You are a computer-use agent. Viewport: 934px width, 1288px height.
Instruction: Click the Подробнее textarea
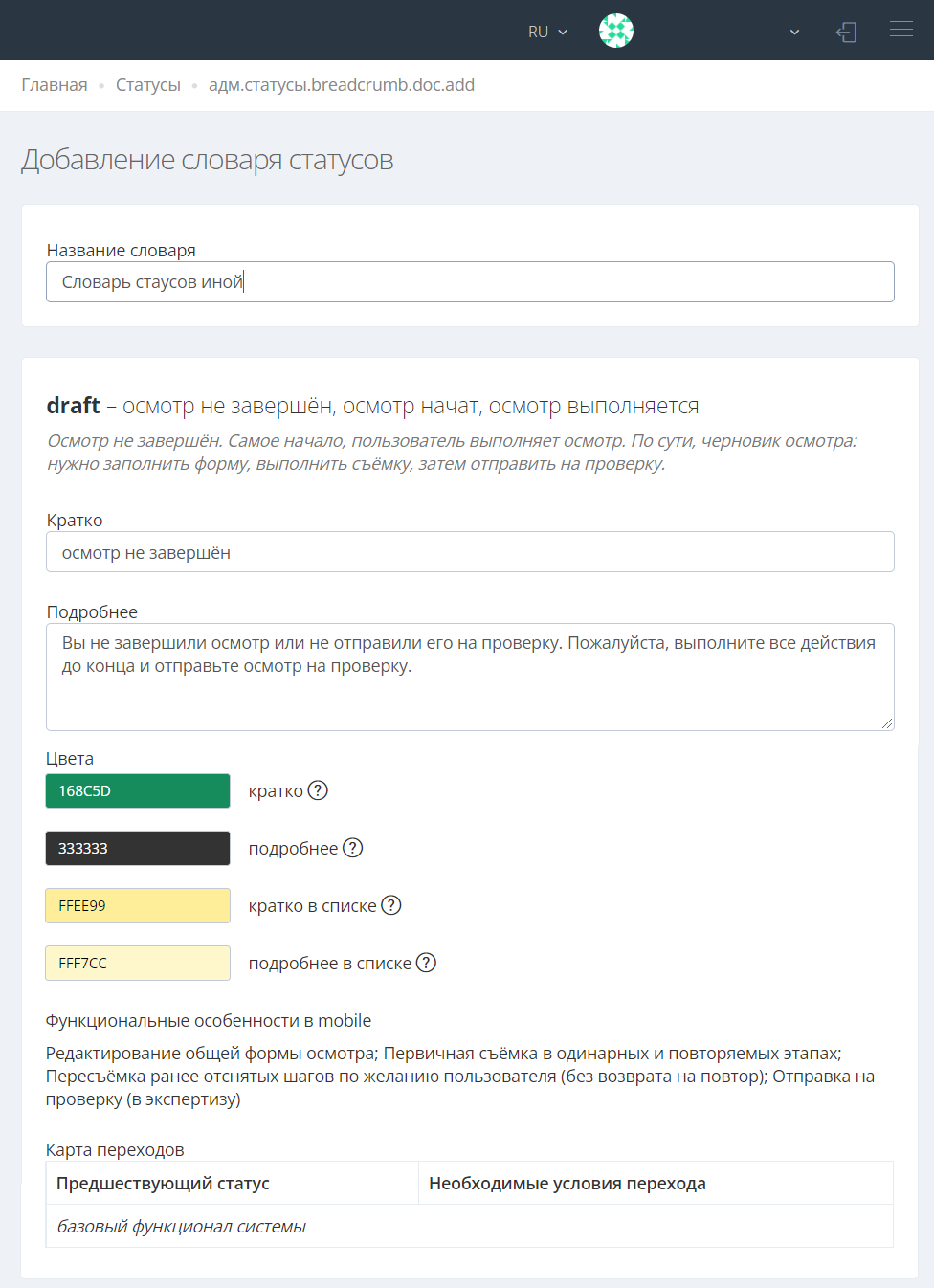(x=470, y=677)
